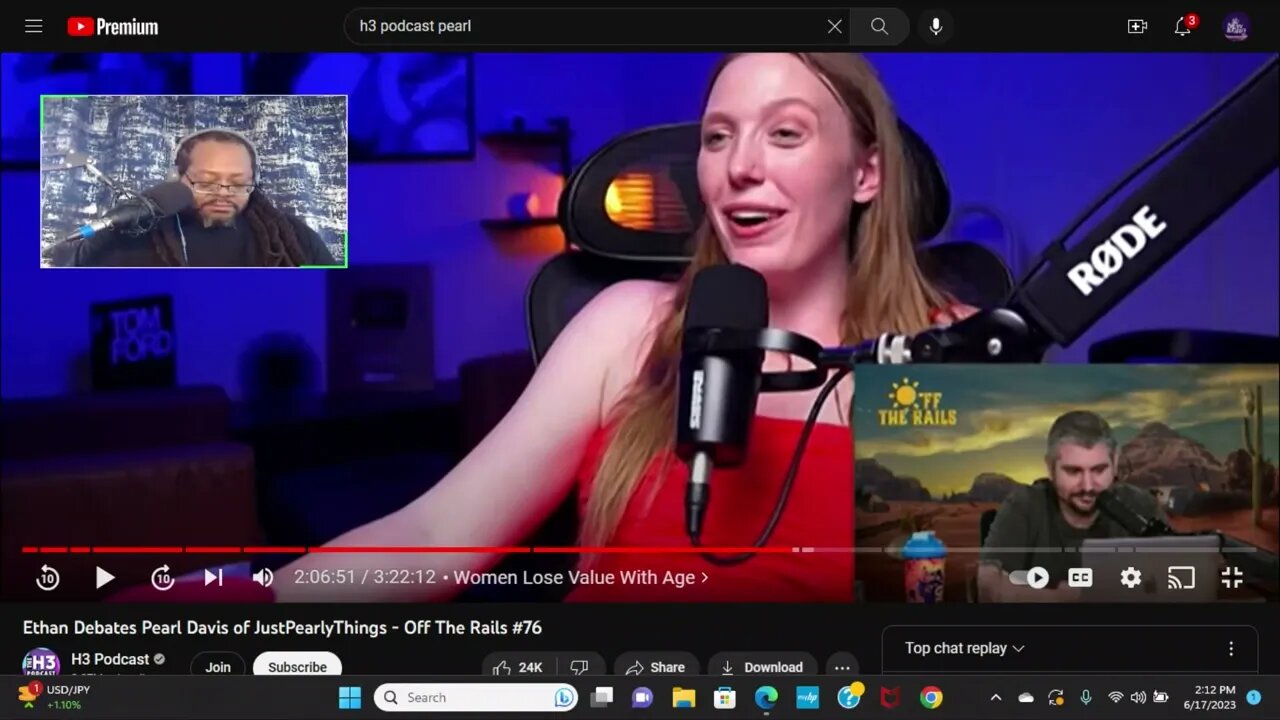The image size is (1280, 720).
Task: Open OneDrive cloud tray icon
Action: click(1025, 697)
